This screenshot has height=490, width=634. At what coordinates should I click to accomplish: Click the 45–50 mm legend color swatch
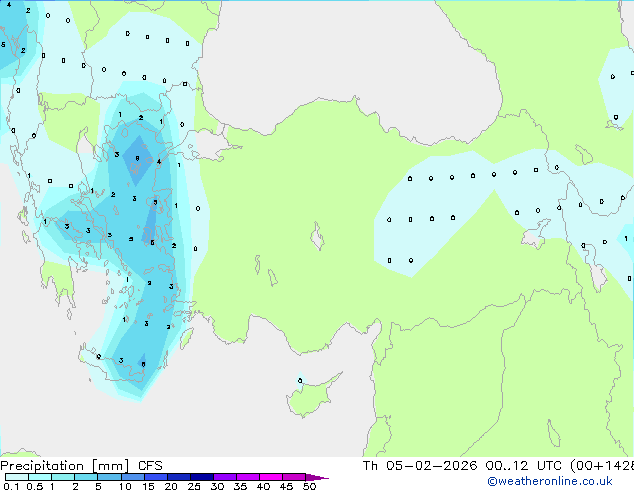(294, 477)
